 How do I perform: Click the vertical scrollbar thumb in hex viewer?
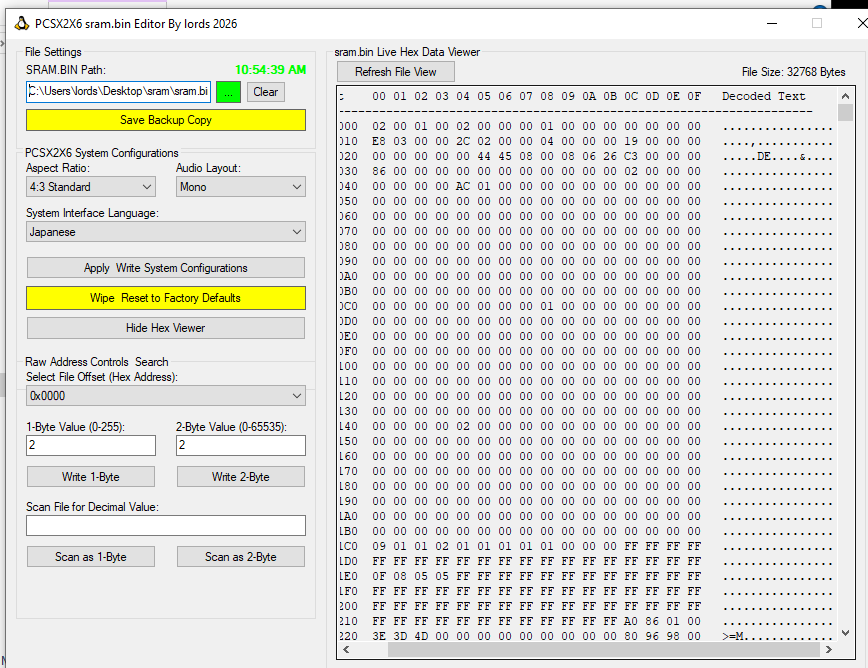click(845, 112)
